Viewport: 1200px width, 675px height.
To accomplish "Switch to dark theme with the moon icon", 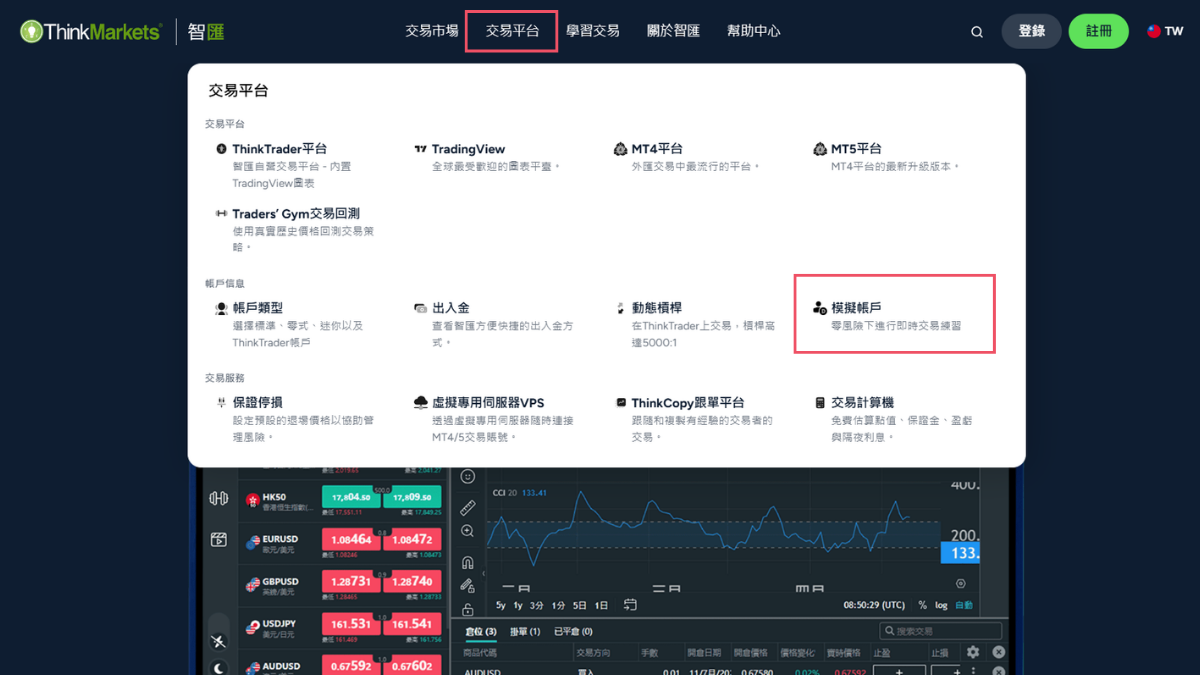I will 219,668.
